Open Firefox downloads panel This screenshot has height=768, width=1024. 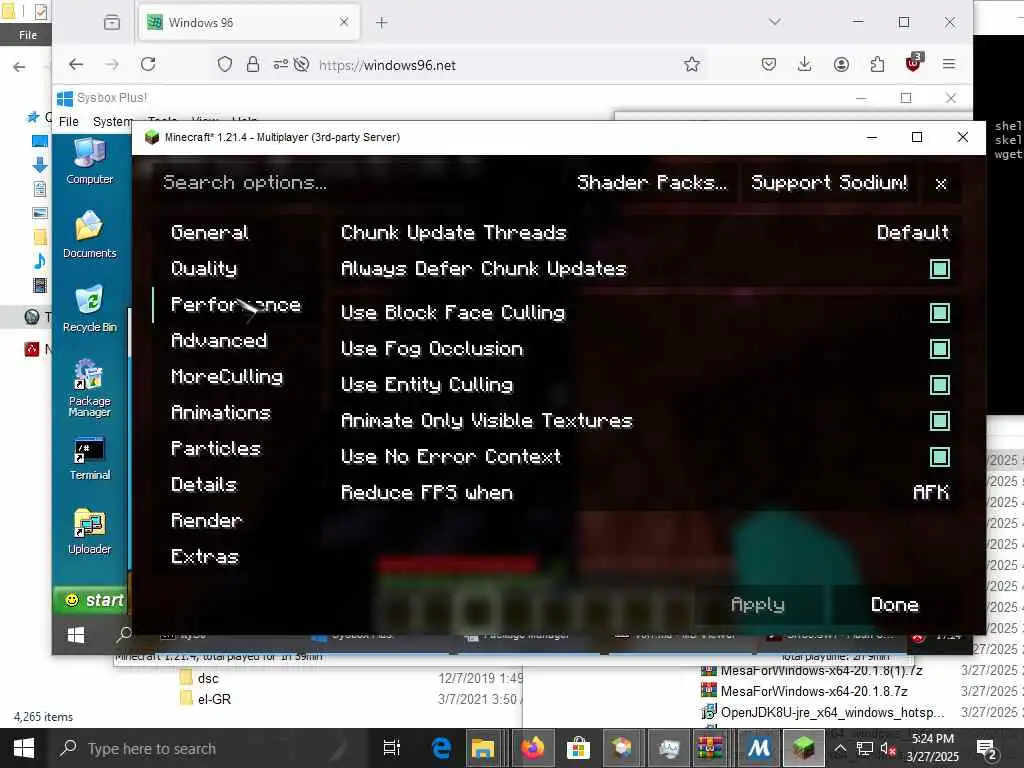(805, 64)
